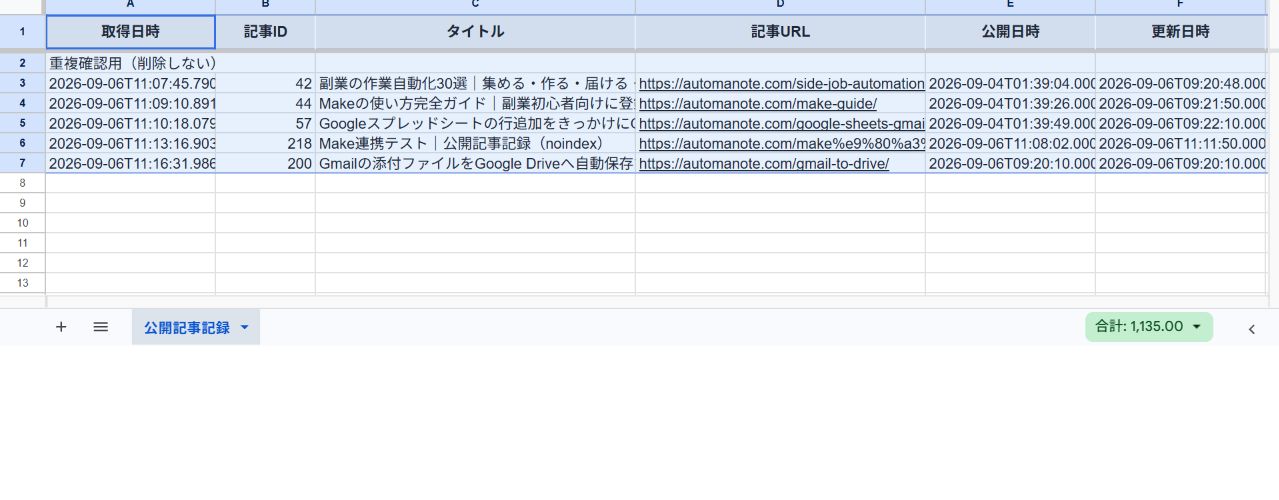
Task: Open the make%e9%80%a3 article URL link
Action: tap(782, 144)
